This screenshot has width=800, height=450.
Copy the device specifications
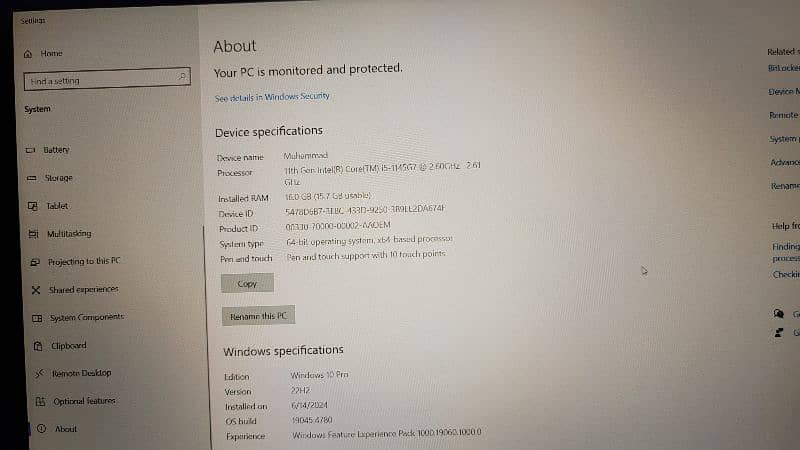tap(247, 284)
